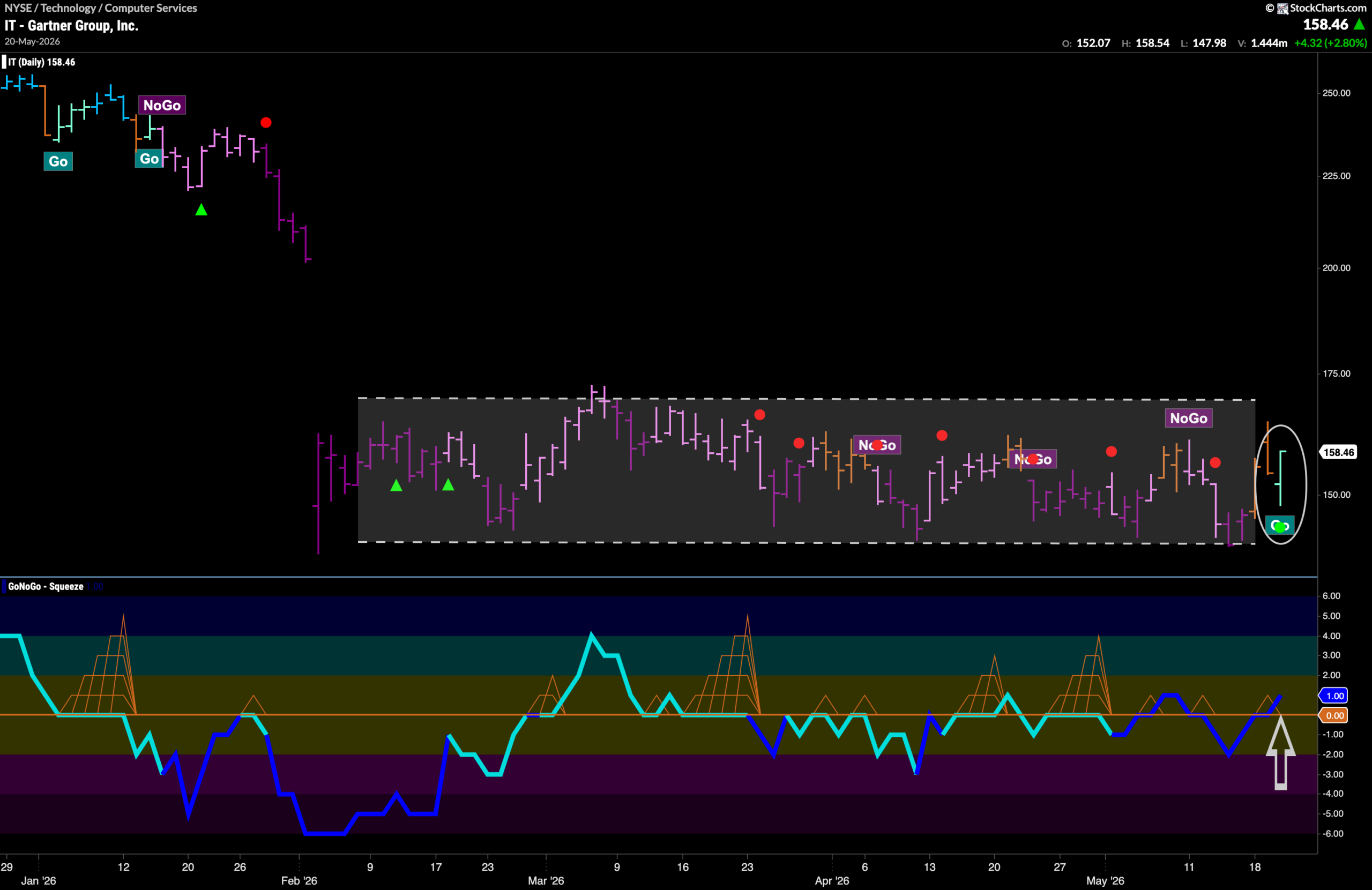Click the NoGo label near Apr 23
The width and height of the screenshot is (1372, 890).
(x=1032, y=459)
